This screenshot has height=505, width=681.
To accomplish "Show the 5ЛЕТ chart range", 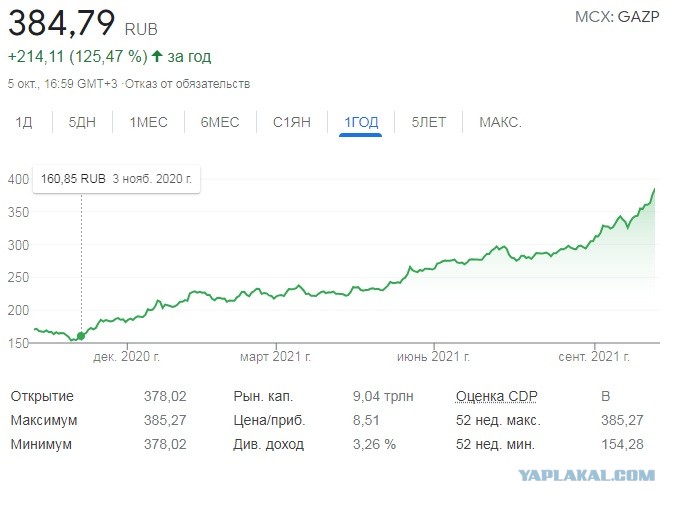I will pyautogui.click(x=429, y=122).
